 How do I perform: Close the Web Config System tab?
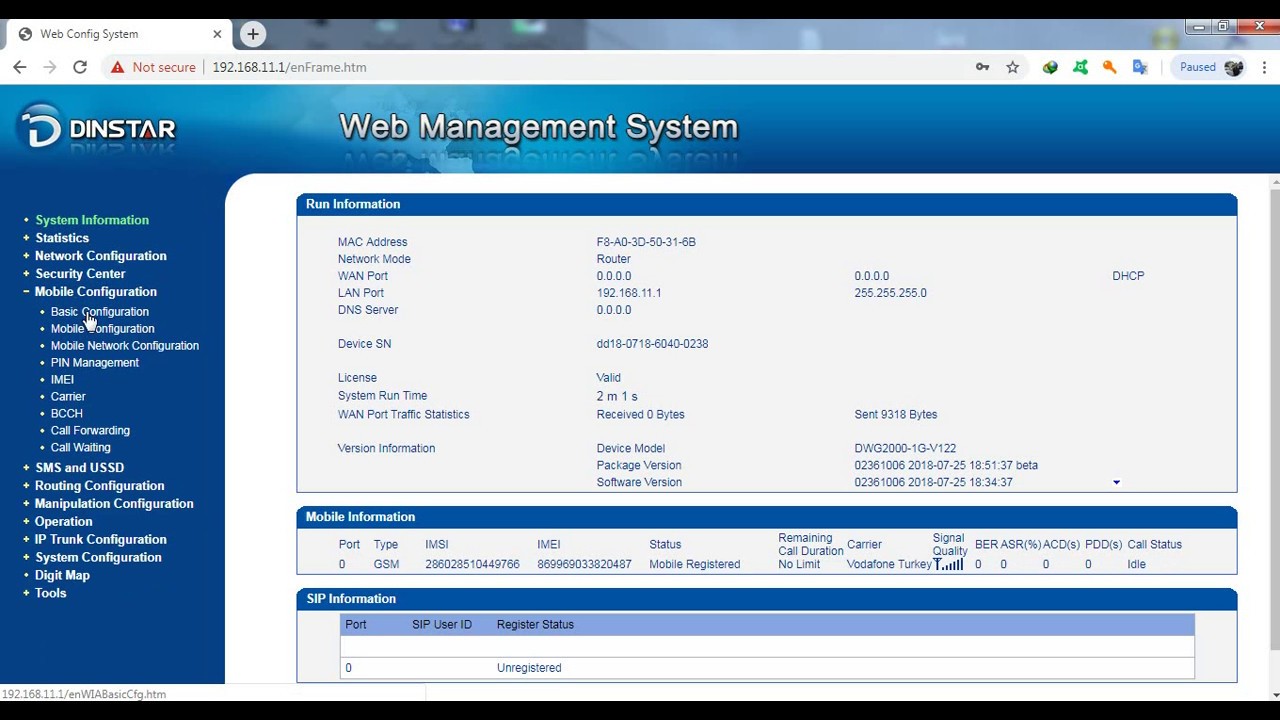coord(217,34)
